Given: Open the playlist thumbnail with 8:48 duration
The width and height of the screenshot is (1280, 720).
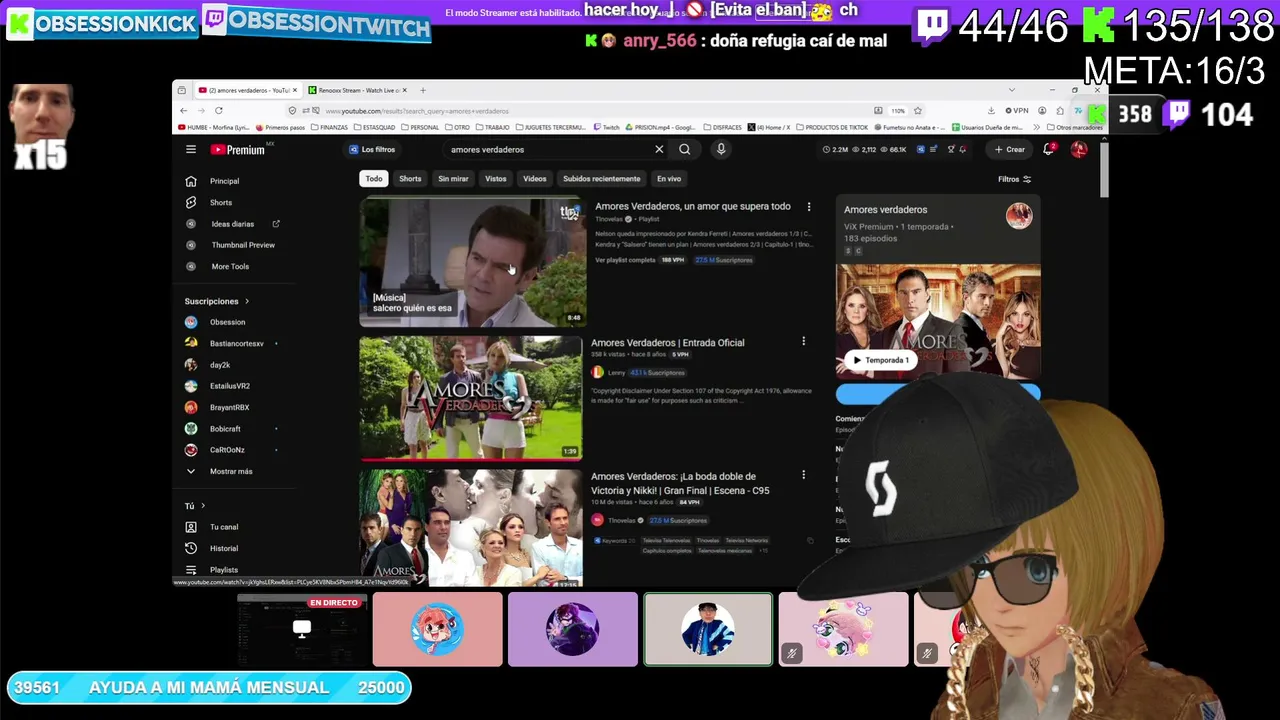Looking at the screenshot, I should (472, 263).
